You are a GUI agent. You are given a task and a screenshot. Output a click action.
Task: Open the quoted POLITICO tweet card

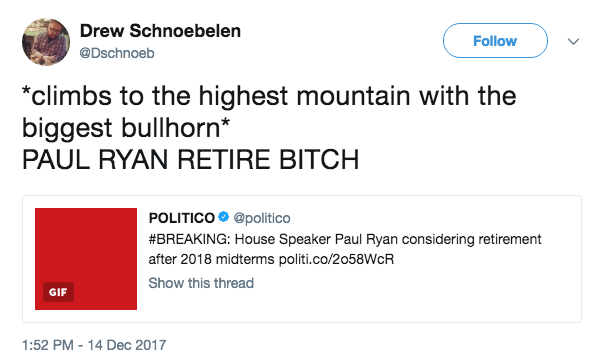point(302,259)
